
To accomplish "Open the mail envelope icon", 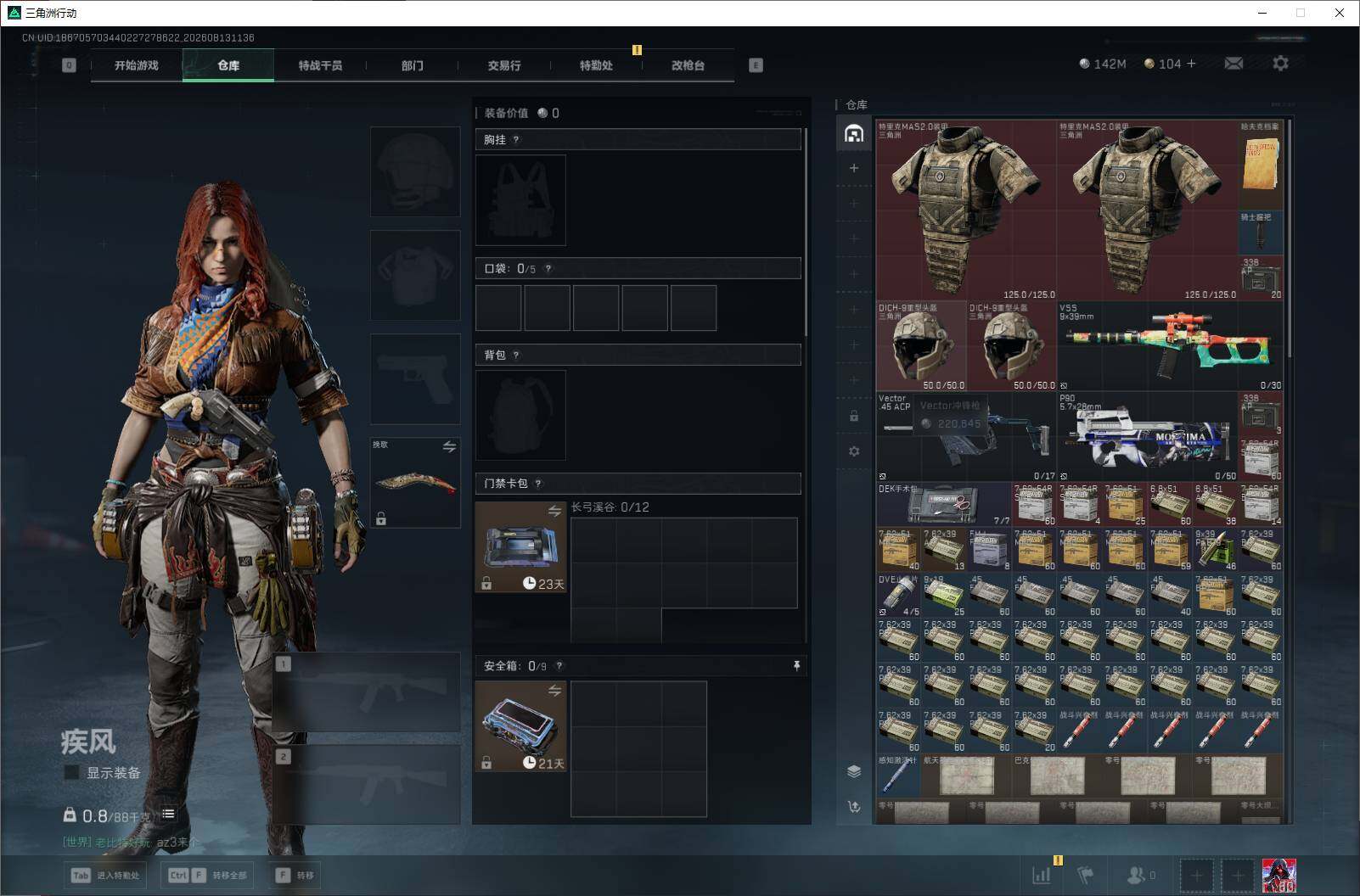I will click(1234, 64).
